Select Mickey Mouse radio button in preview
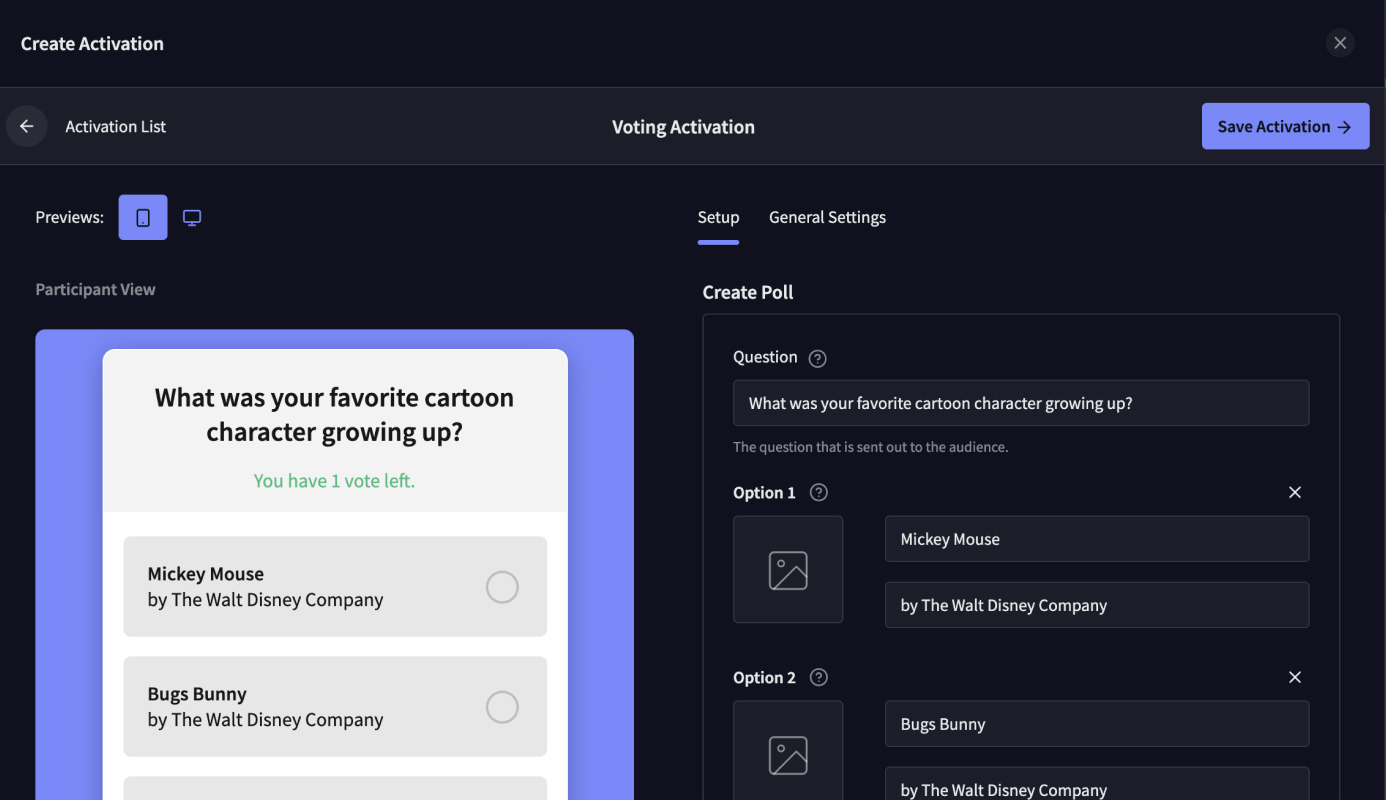Image resolution: width=1386 pixels, height=800 pixels. tap(502, 587)
